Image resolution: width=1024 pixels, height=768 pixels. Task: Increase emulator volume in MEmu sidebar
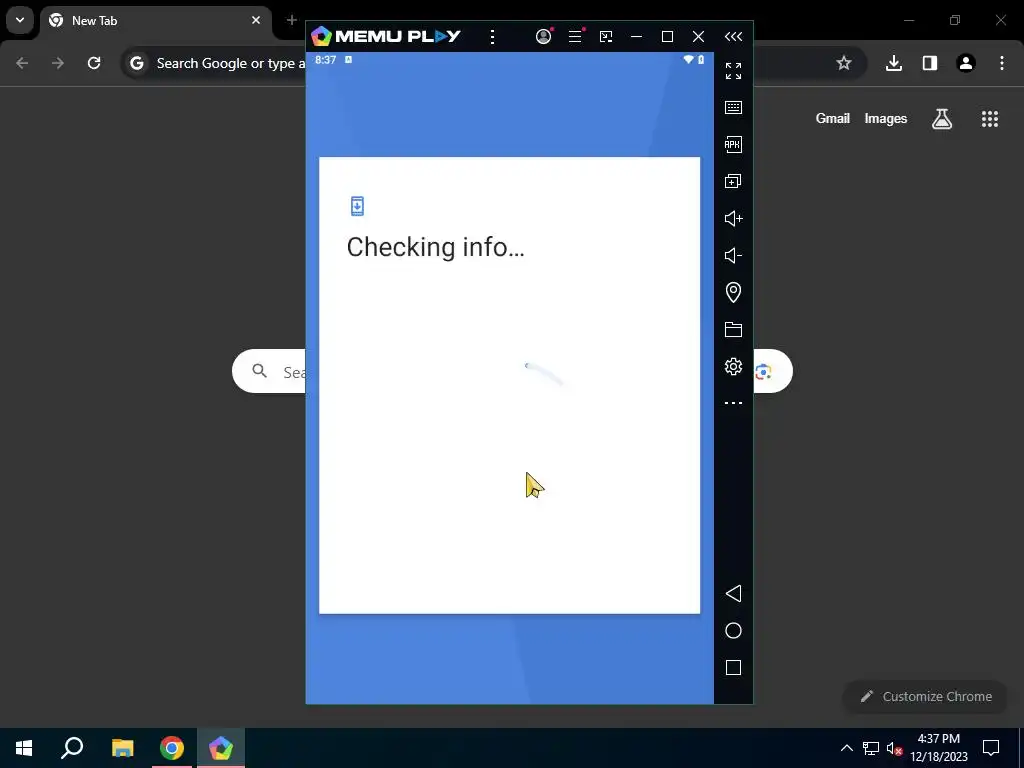click(x=733, y=218)
